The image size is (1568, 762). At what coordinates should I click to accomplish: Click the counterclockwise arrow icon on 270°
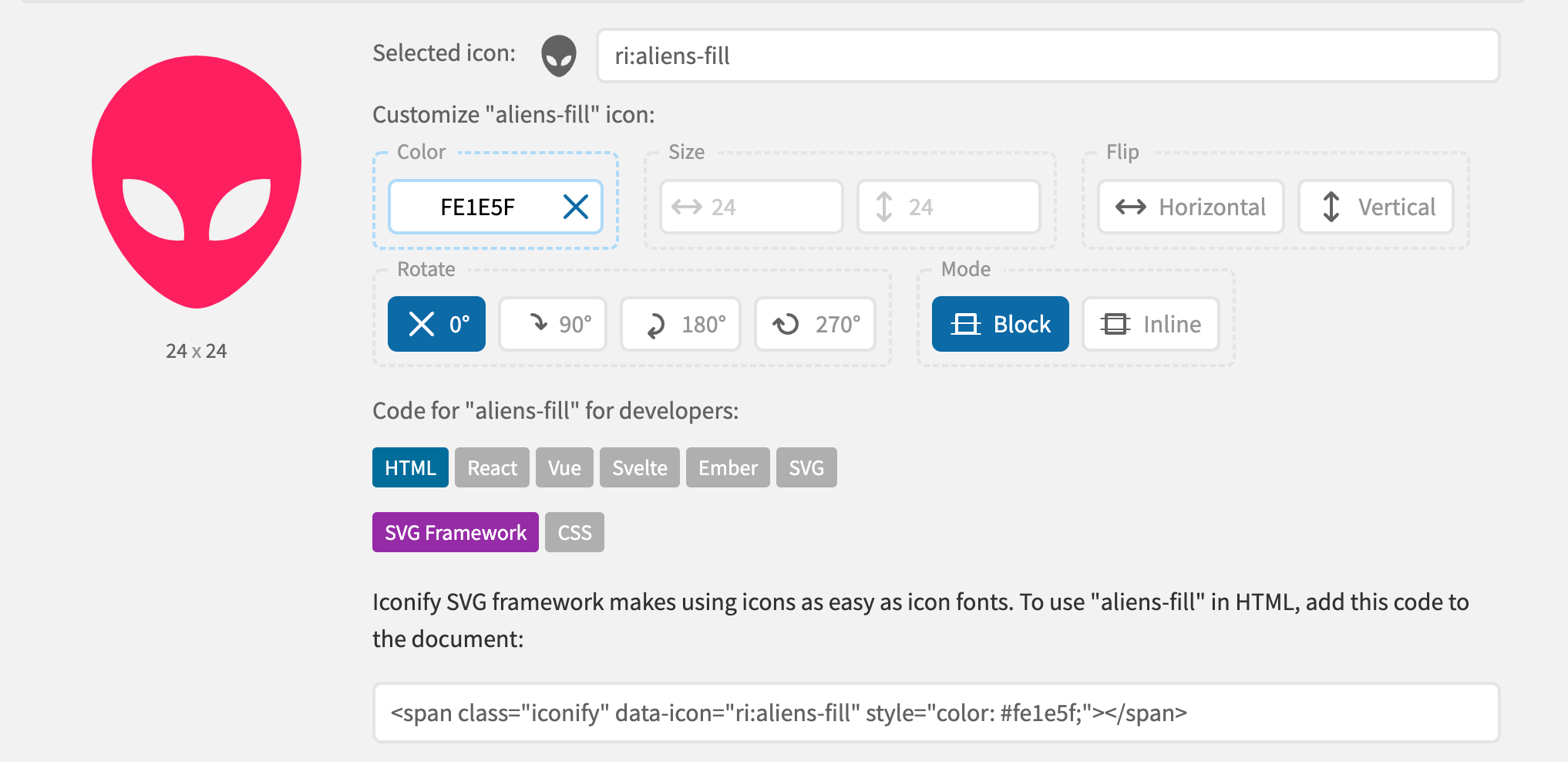tap(786, 324)
